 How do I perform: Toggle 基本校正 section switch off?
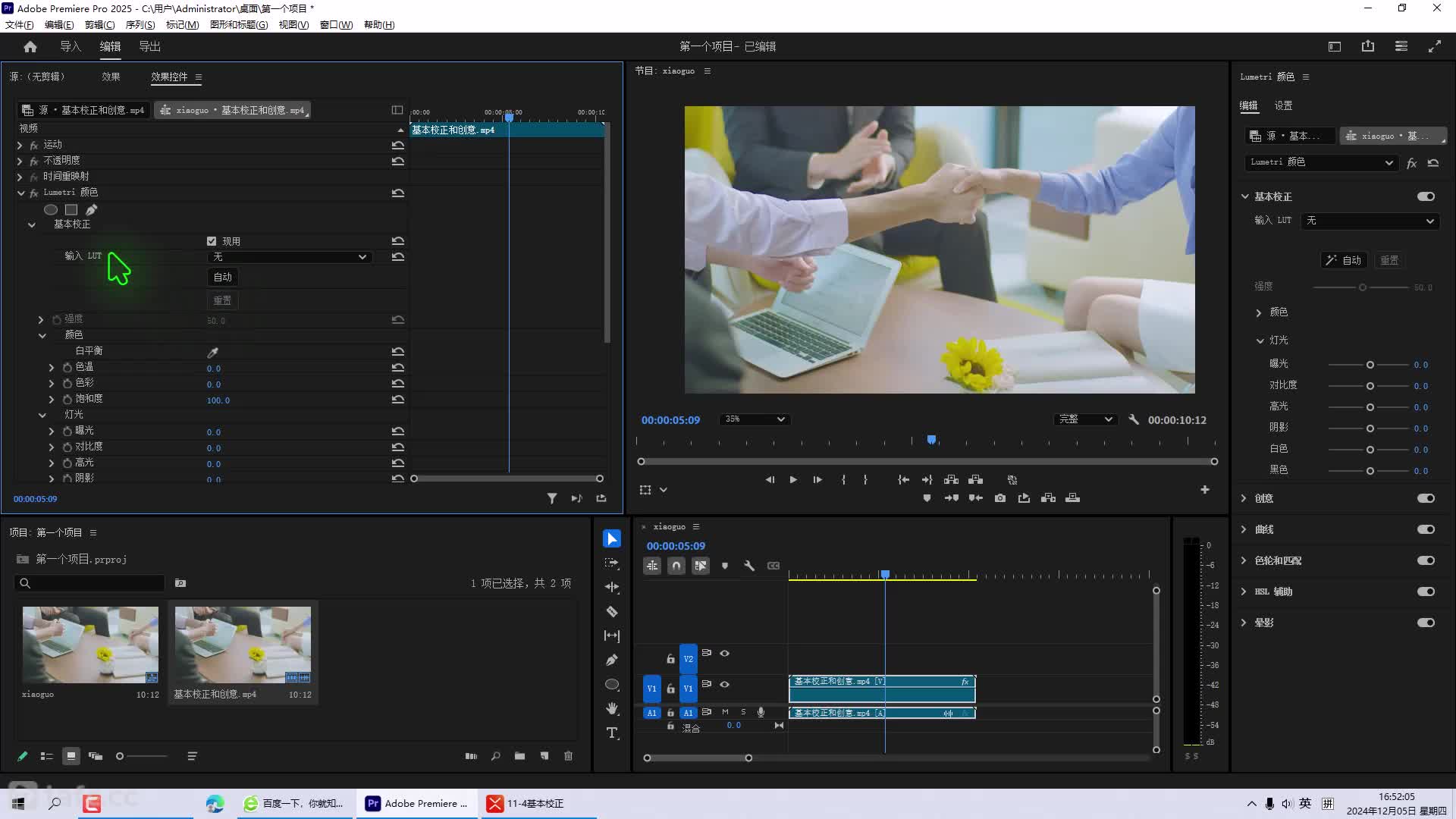[x=1426, y=196]
